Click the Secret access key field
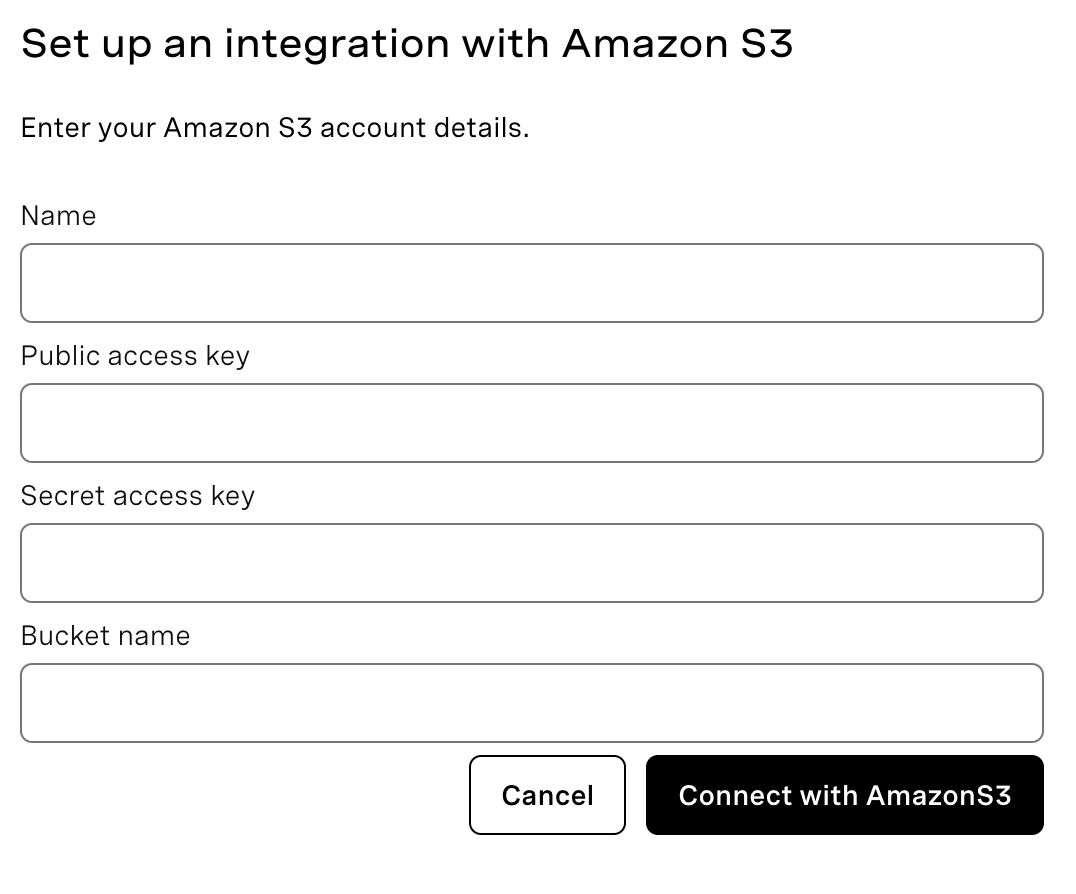The width and height of the screenshot is (1076, 894). pos(531,563)
